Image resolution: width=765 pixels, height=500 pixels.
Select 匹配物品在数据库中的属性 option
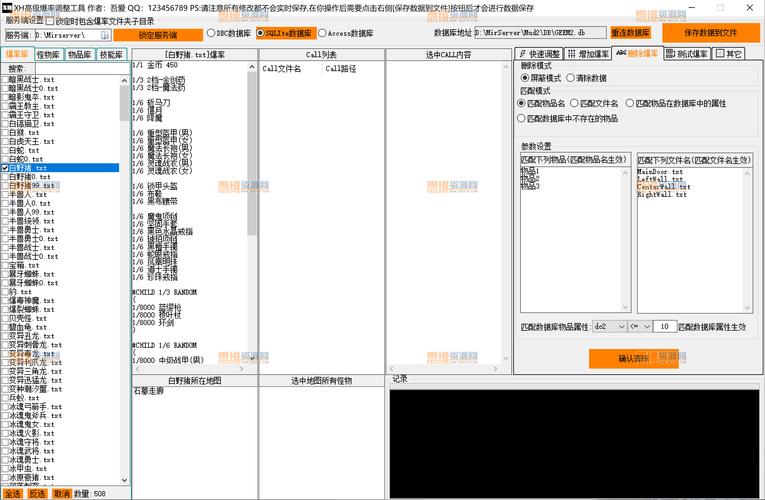[x=676, y=103]
